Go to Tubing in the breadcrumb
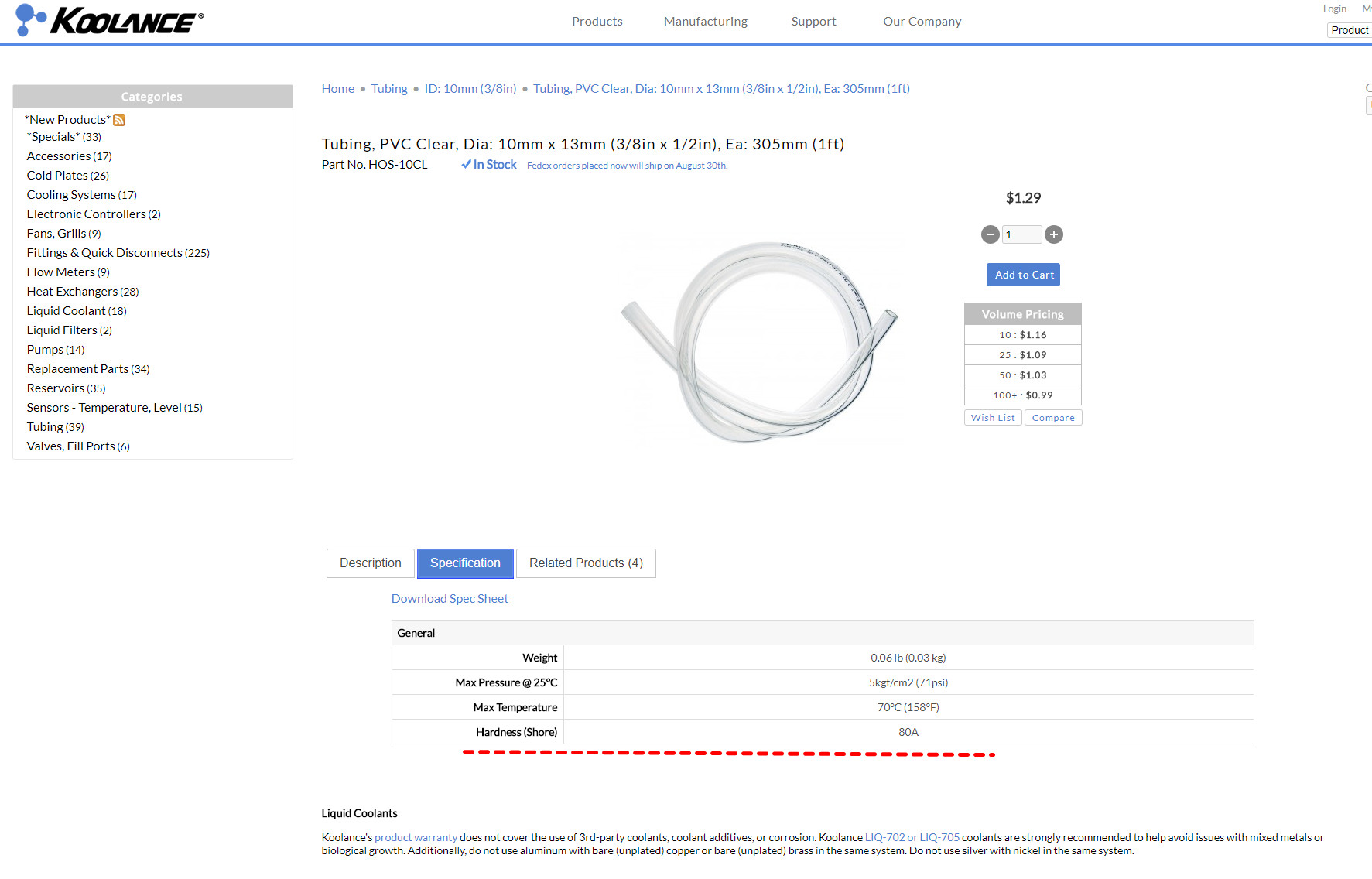This screenshot has height=879, width=1372. [389, 89]
